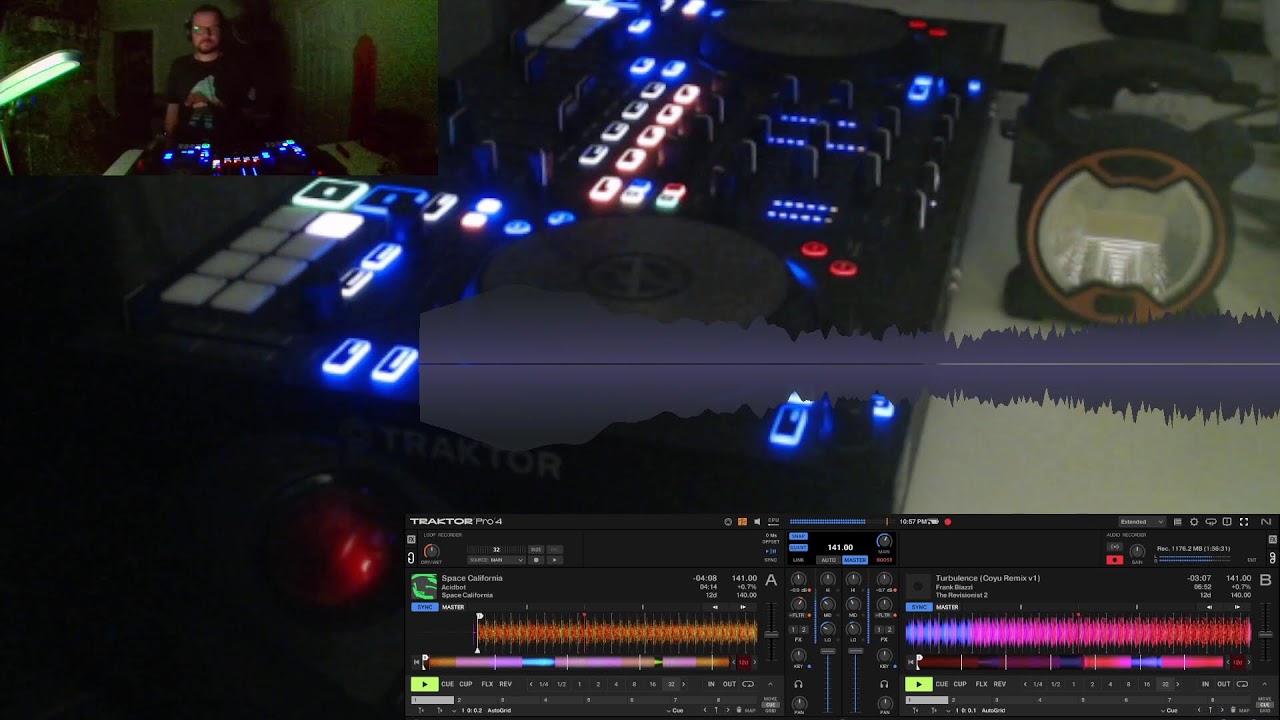Open Traktor preferences gear icon
The height and width of the screenshot is (720, 1280).
click(1194, 522)
